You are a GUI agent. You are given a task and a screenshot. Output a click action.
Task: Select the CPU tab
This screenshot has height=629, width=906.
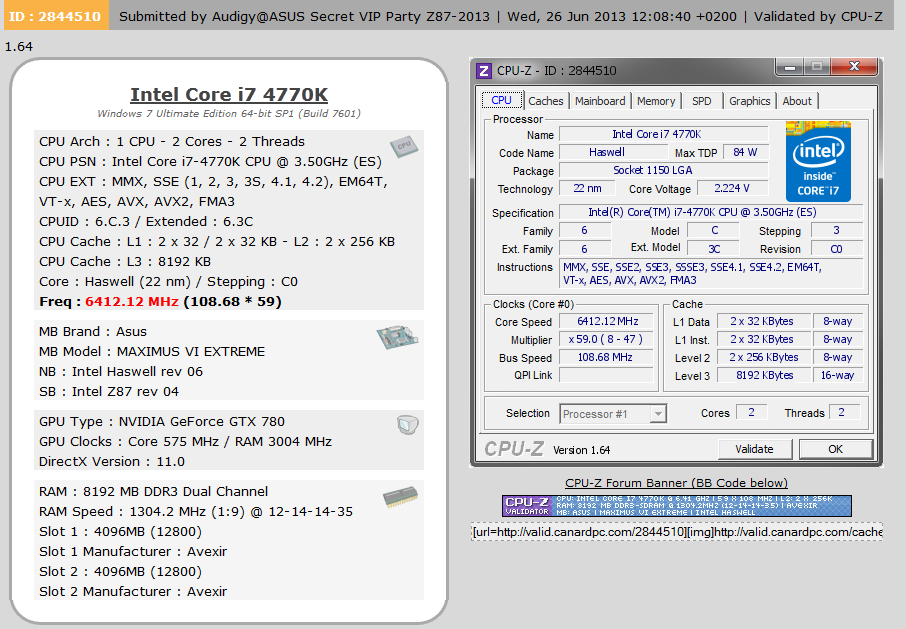tap(502, 100)
